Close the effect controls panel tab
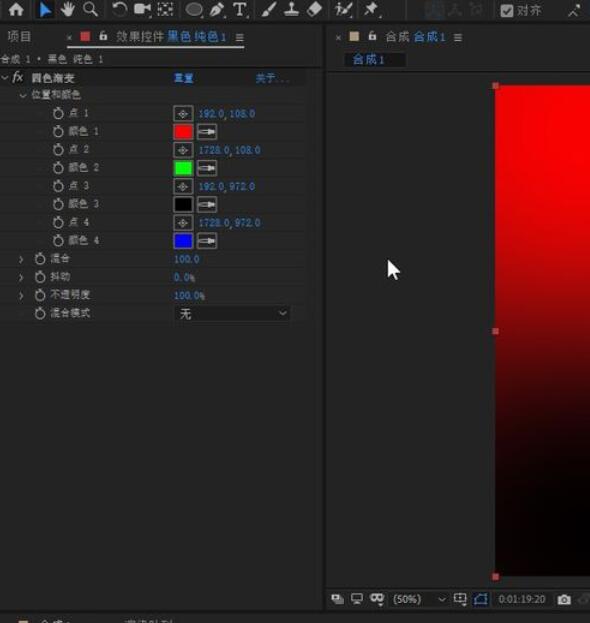 pos(69,37)
